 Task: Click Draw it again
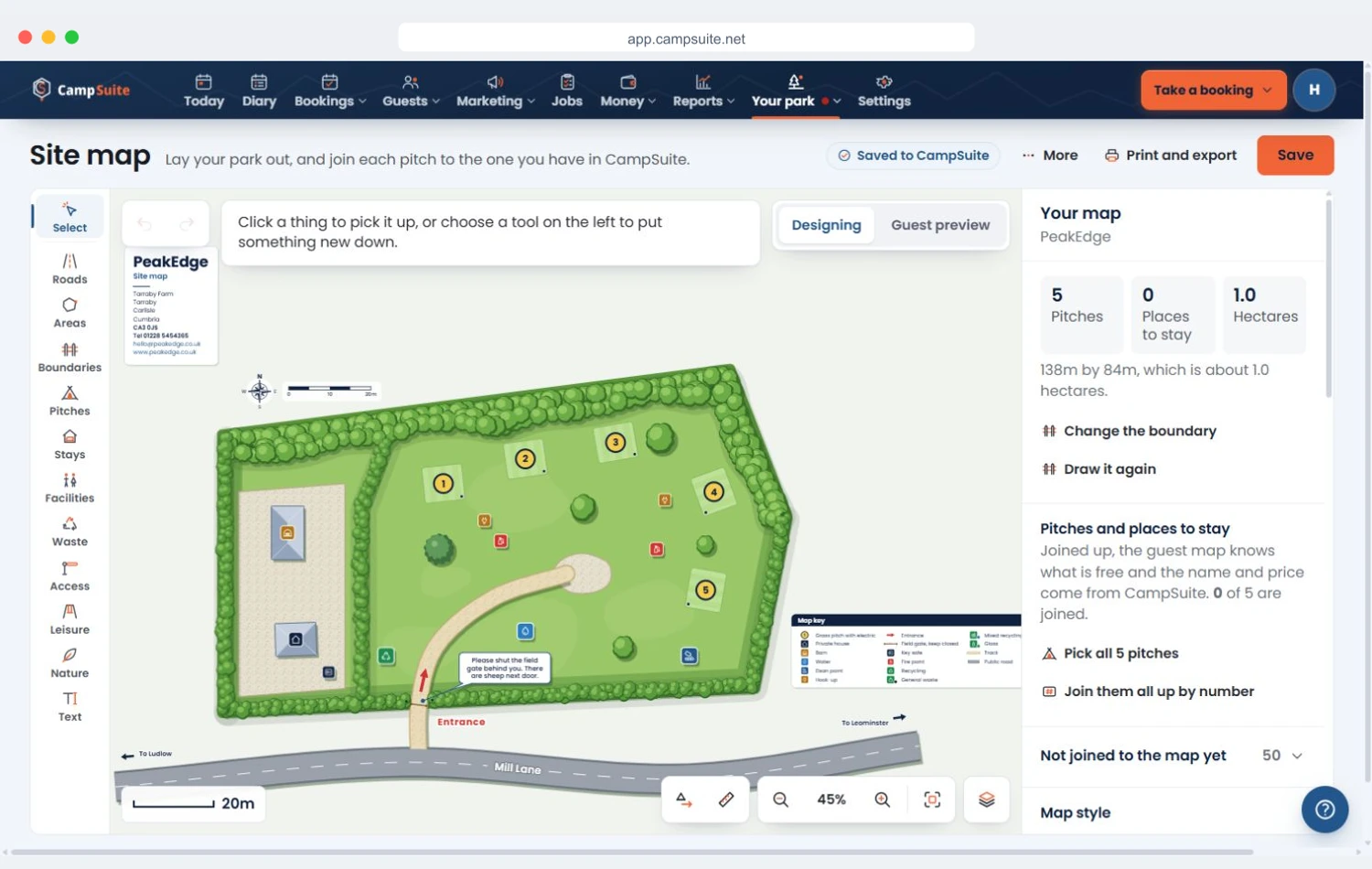[1099, 469]
